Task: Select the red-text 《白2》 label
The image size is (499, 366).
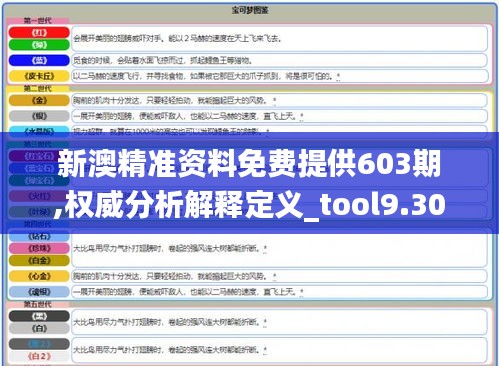Action: [x=39, y=356]
